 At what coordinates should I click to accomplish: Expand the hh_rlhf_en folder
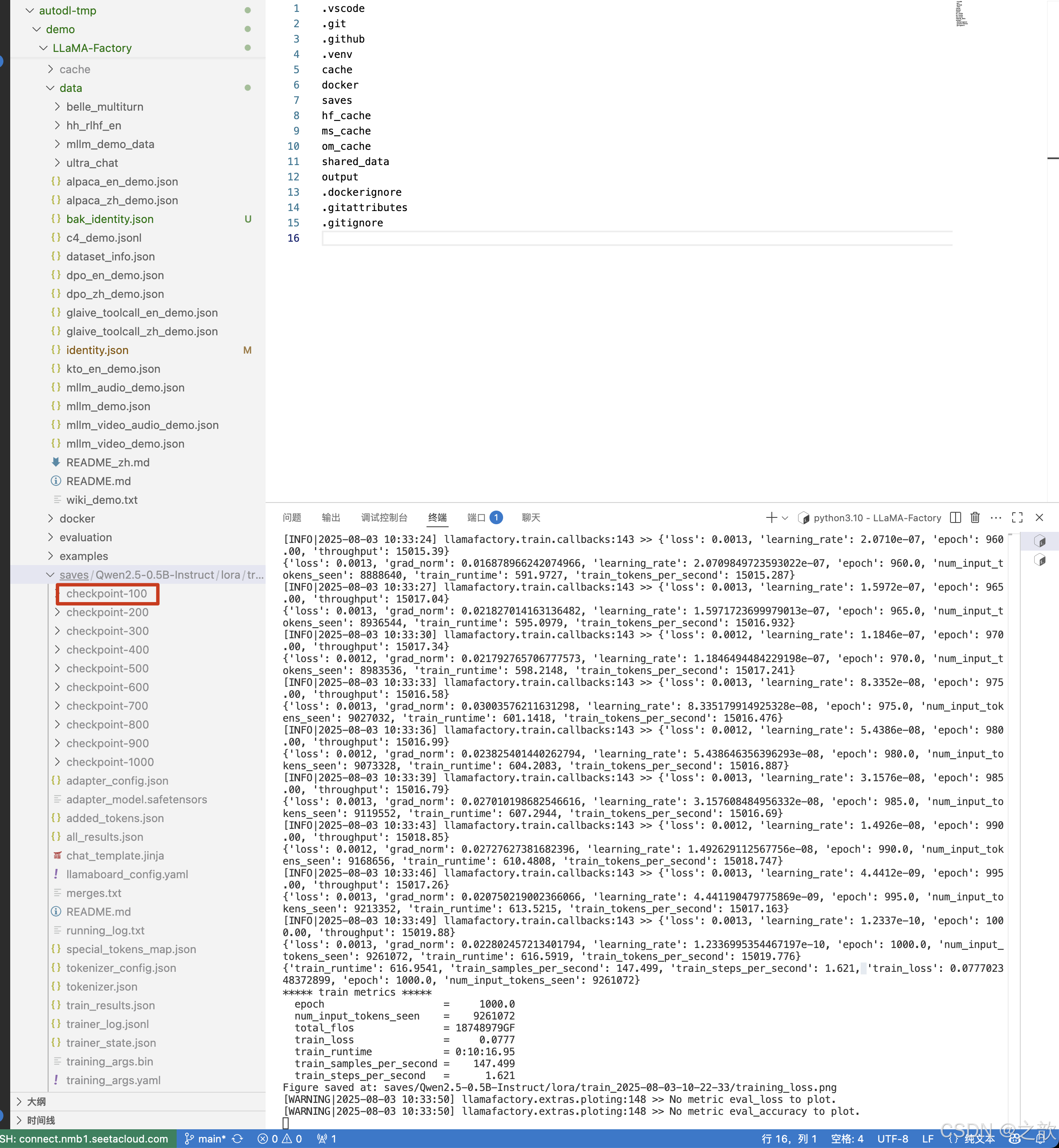57,126
